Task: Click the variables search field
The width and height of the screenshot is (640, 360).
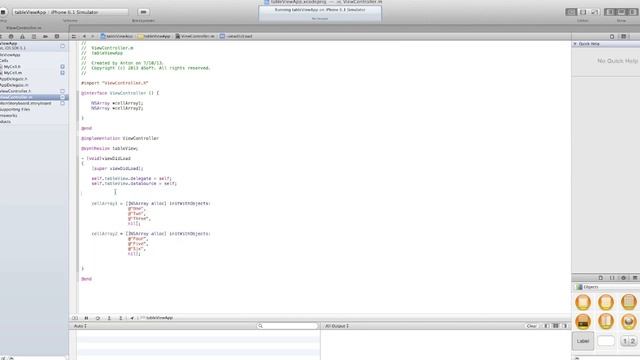Action: click(287, 326)
